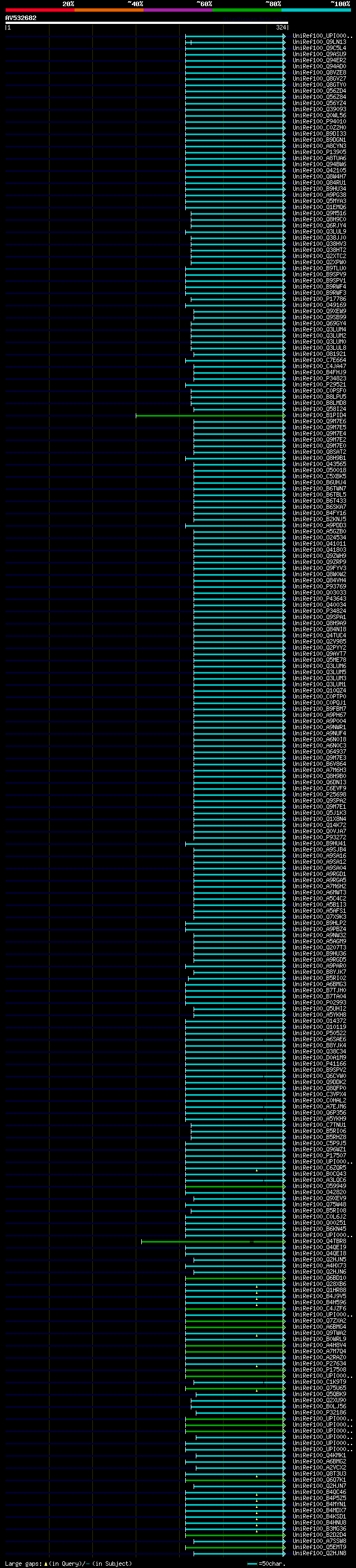Select the UniRef100_P93769 label

319,587
